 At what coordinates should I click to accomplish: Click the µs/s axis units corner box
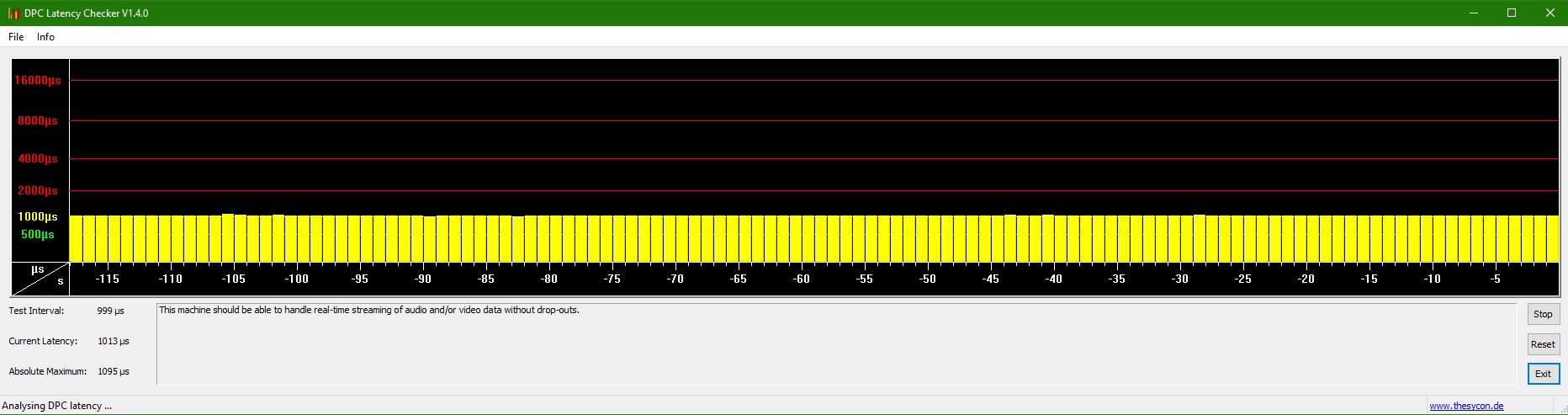(x=40, y=279)
